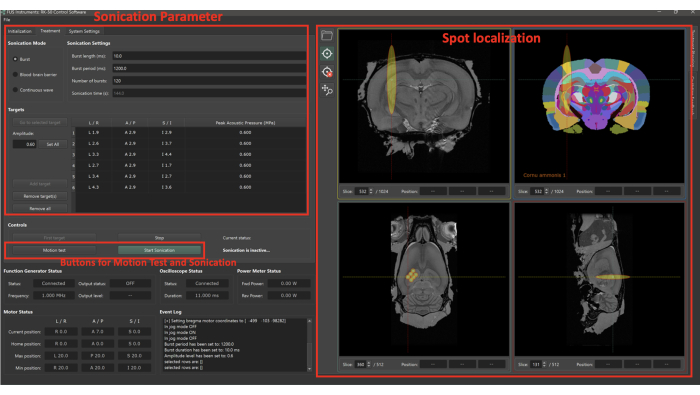Run the Motion test
700x395 pixels.
coord(54,250)
